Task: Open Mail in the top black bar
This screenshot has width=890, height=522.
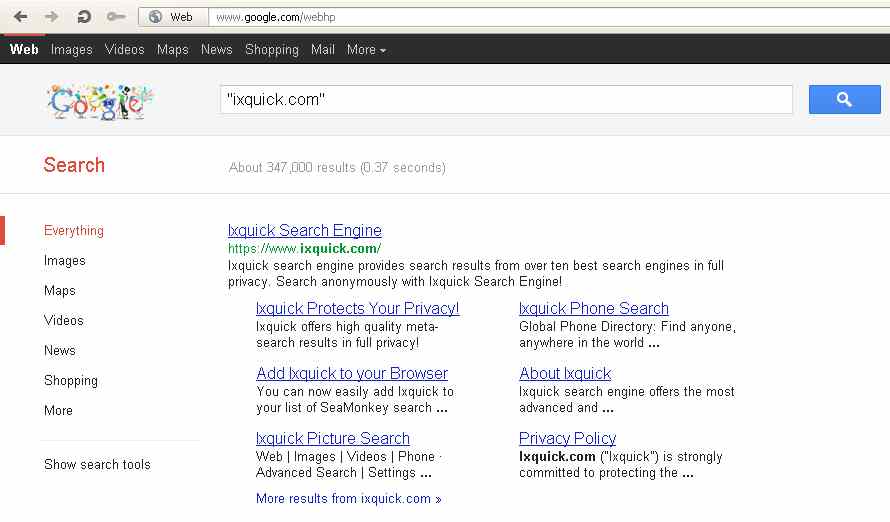Action: pos(322,49)
